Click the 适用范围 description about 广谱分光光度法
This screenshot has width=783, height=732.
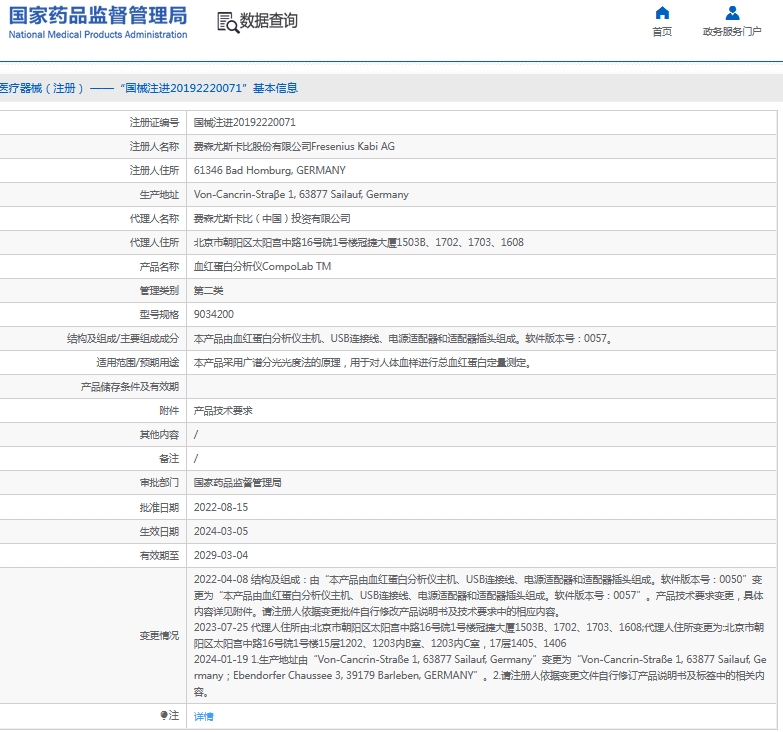363,363
